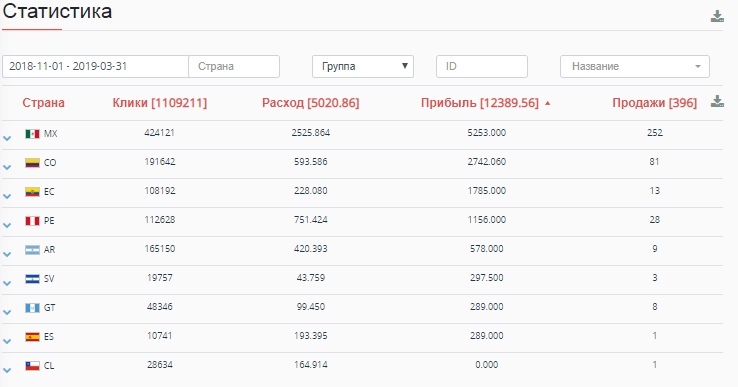Open the Название combo box

(634, 66)
